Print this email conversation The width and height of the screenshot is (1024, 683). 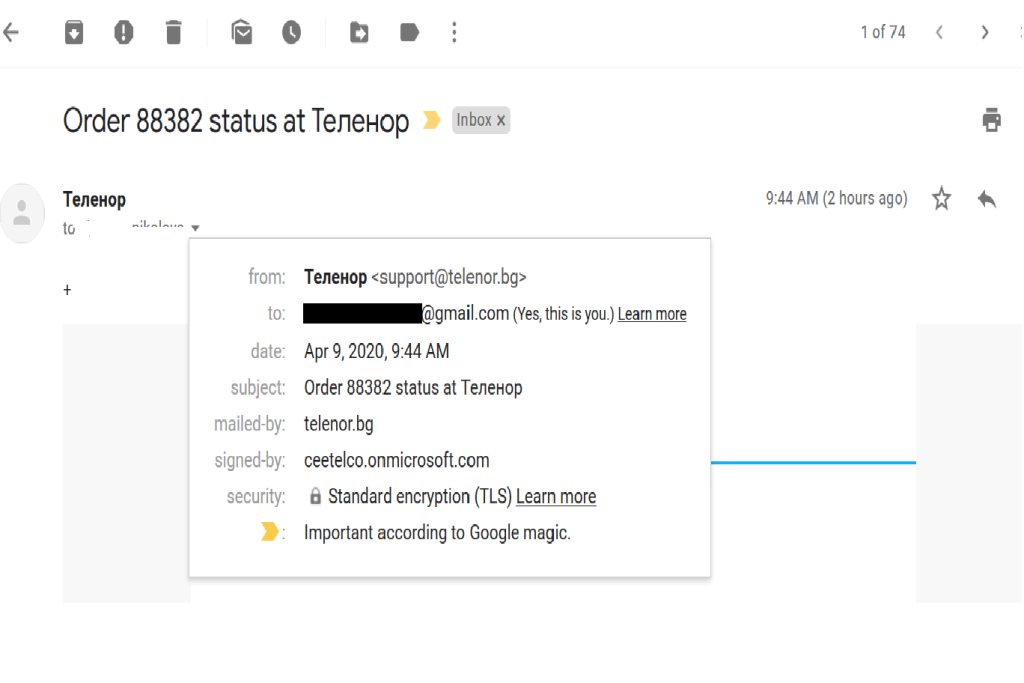[991, 120]
